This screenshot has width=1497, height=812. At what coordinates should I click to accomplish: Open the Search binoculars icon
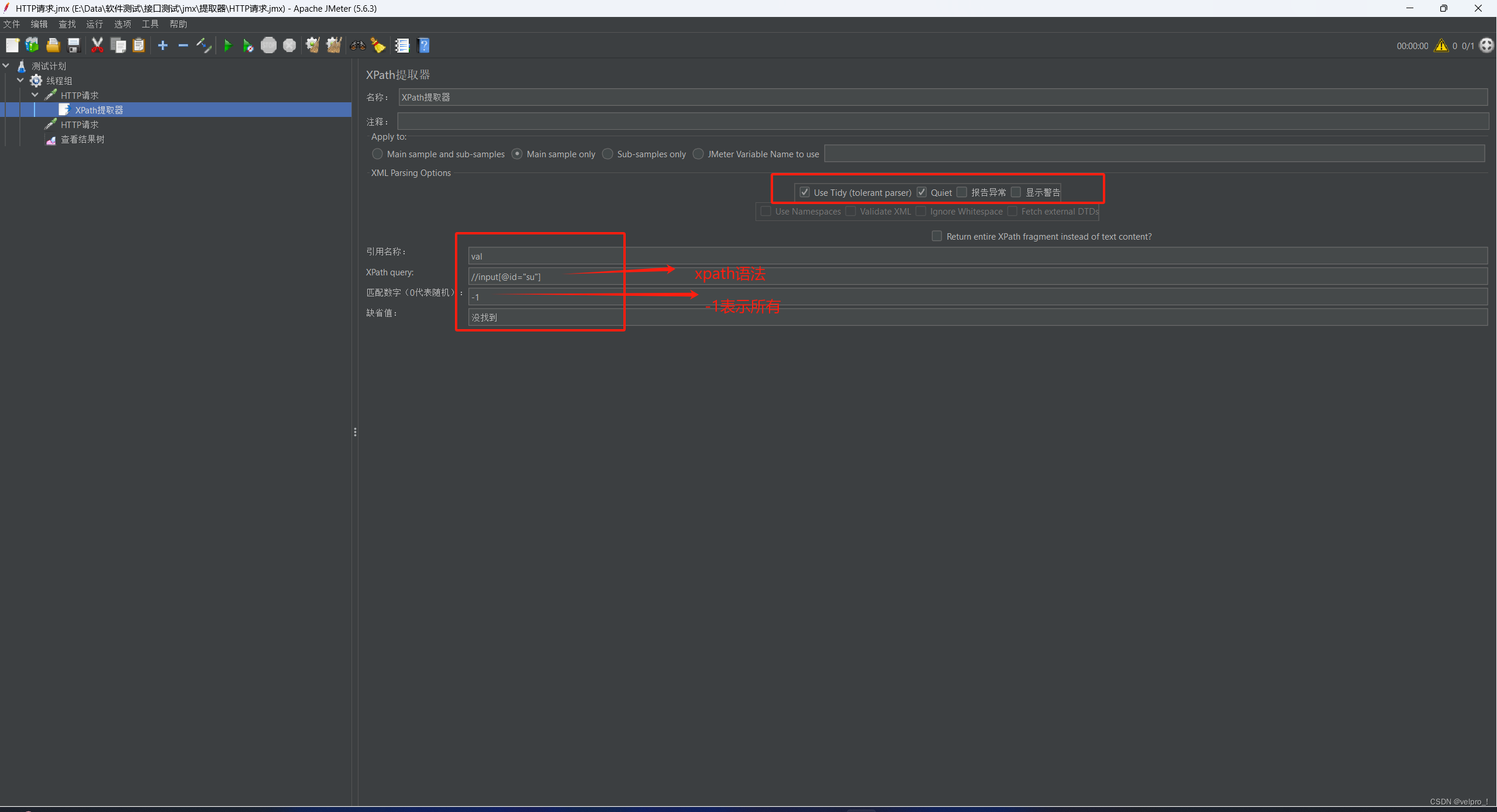358,46
